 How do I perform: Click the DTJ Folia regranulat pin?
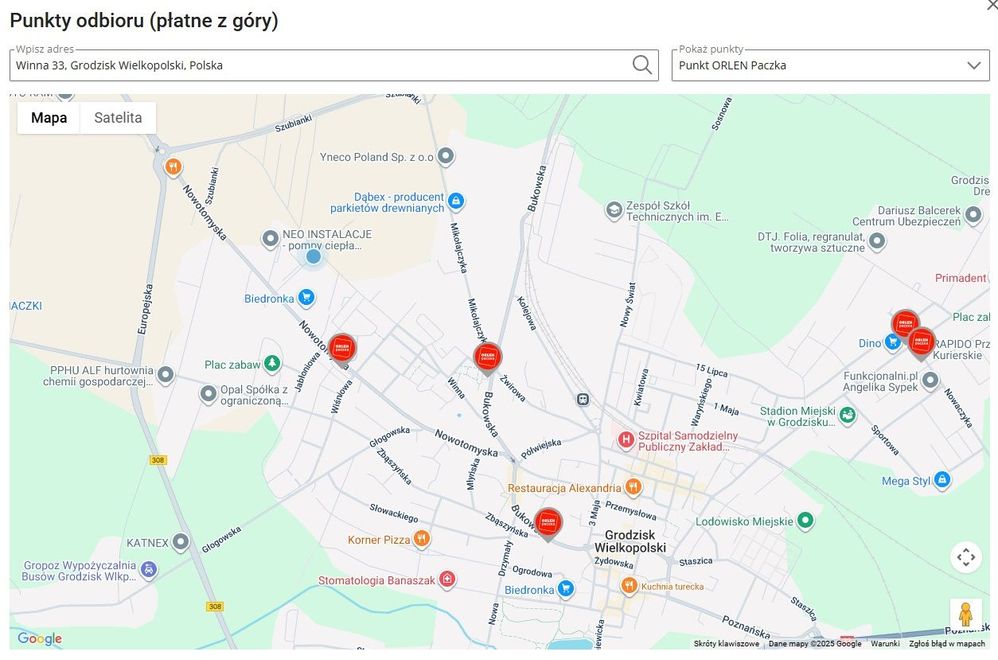pos(877,241)
